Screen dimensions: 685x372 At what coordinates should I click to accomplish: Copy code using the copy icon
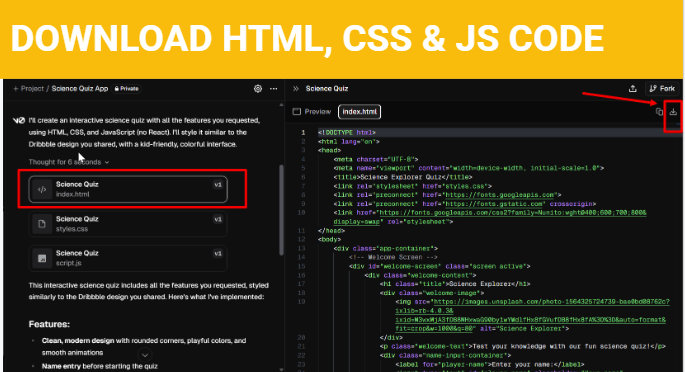coord(659,112)
